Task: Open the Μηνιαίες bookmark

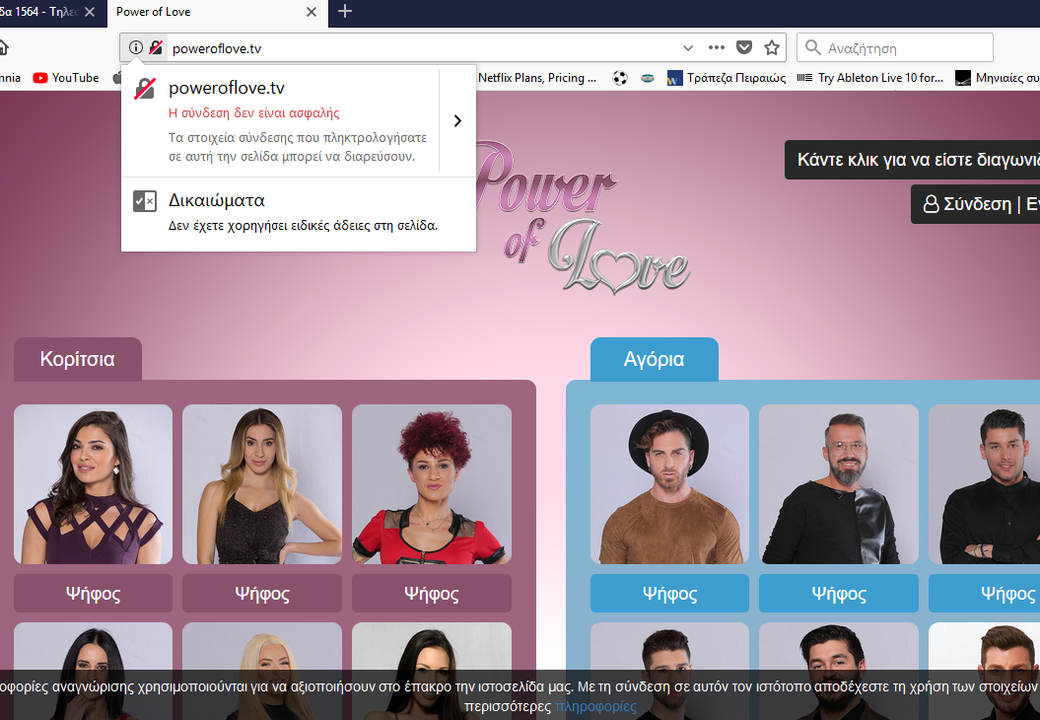Action: 997,78
